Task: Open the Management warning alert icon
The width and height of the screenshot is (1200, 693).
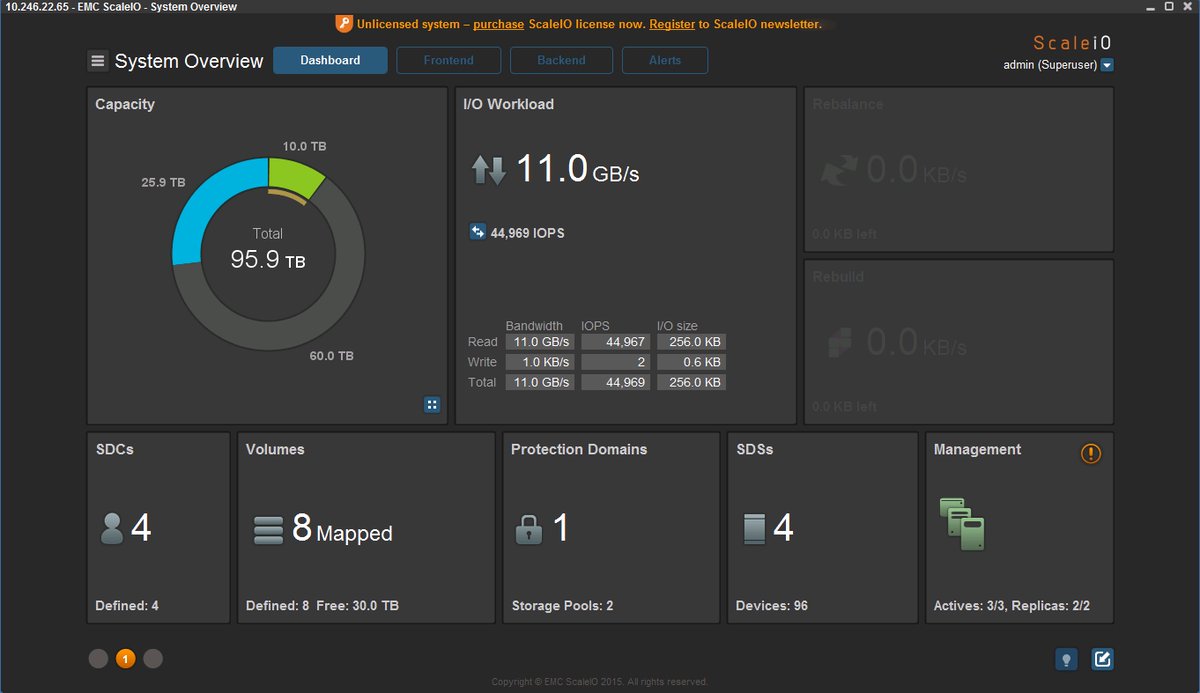Action: coord(1091,454)
